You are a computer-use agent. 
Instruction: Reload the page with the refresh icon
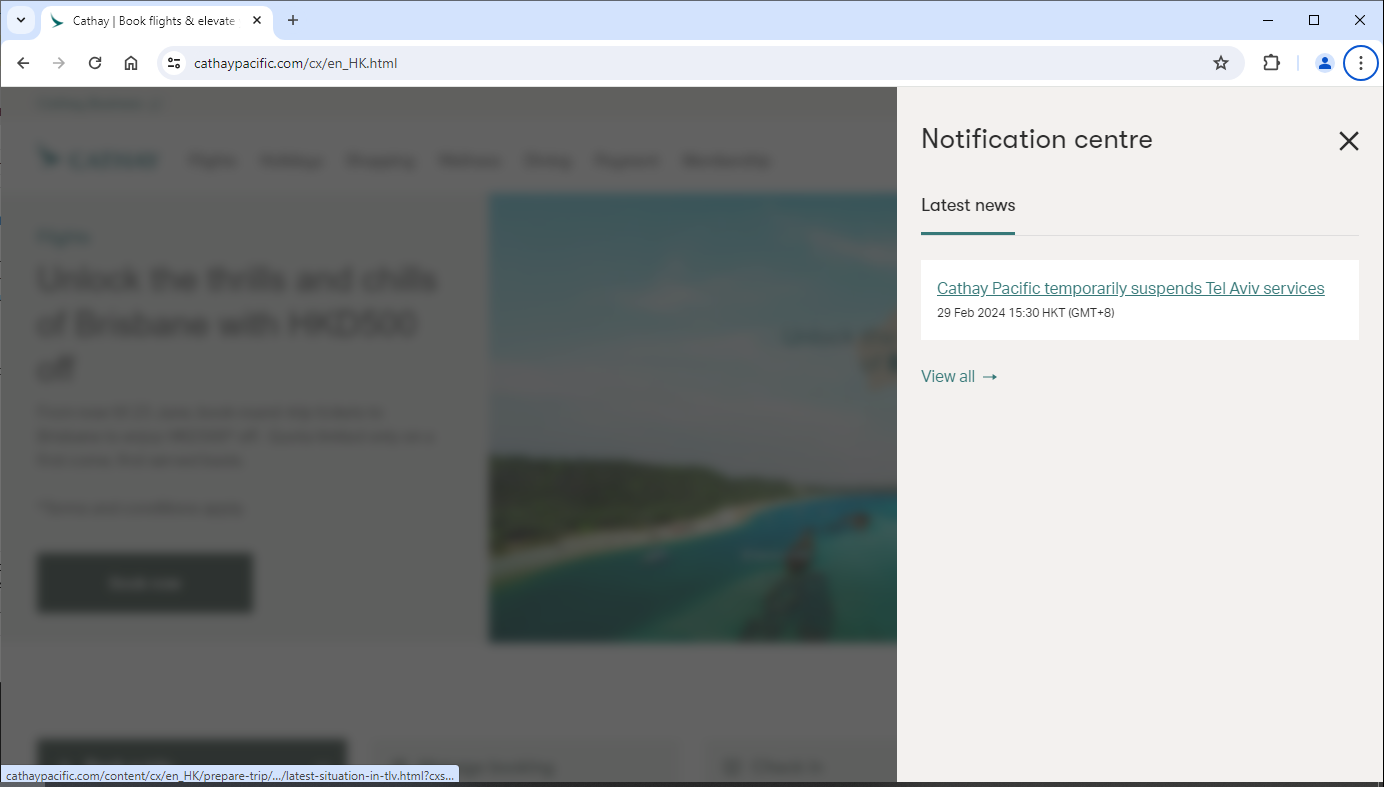pos(95,62)
